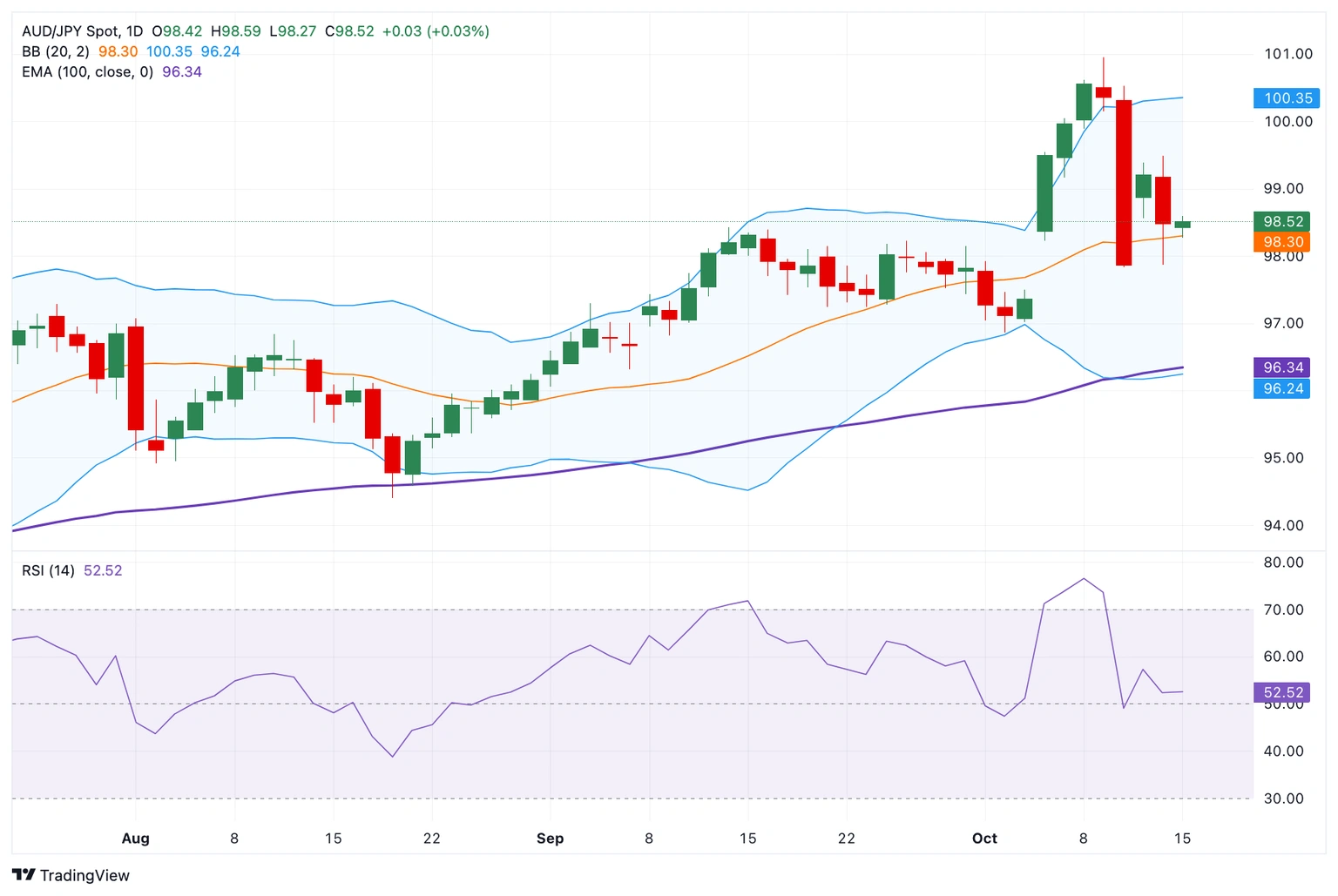The height and width of the screenshot is (896, 1338).
Task: Click the 80.00 label on RSI axis
Action: [x=1283, y=563]
